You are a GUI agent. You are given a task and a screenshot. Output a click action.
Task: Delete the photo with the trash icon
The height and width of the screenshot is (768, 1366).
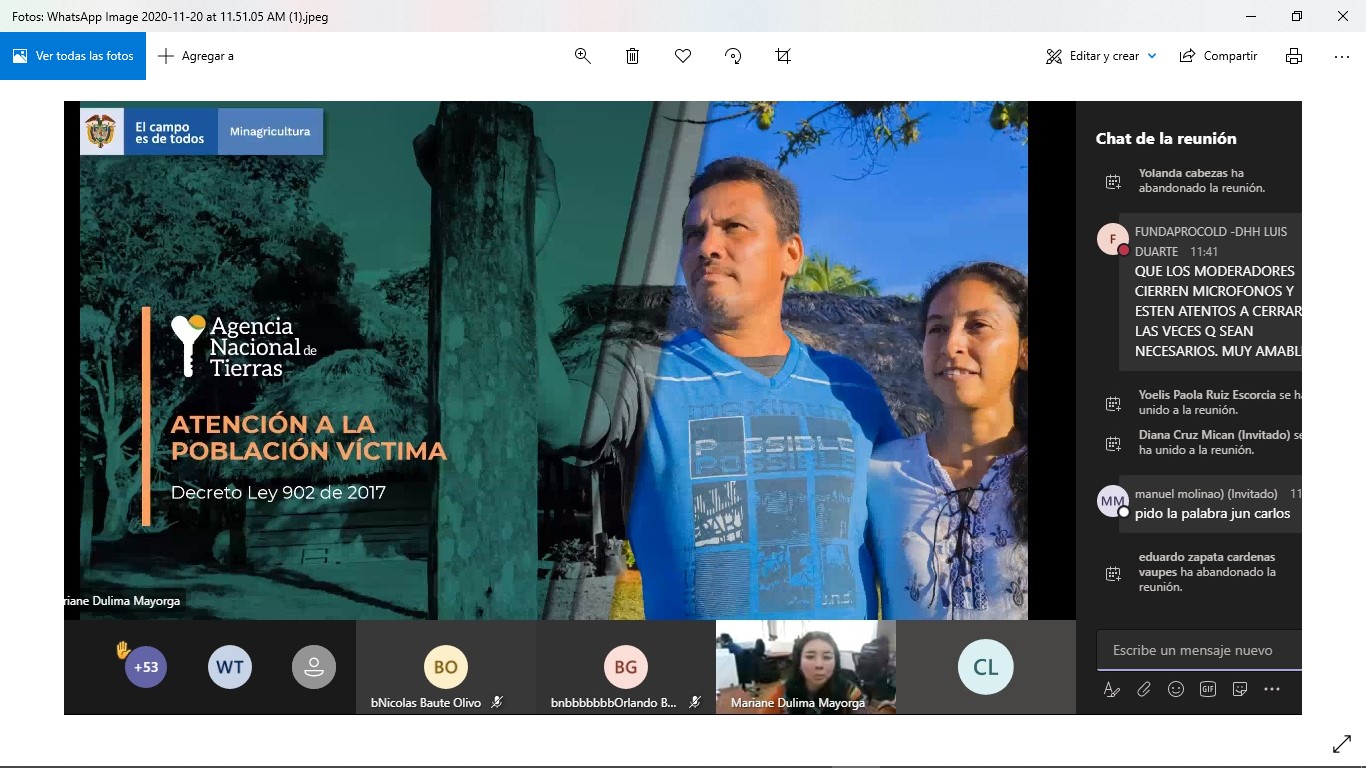coord(633,56)
